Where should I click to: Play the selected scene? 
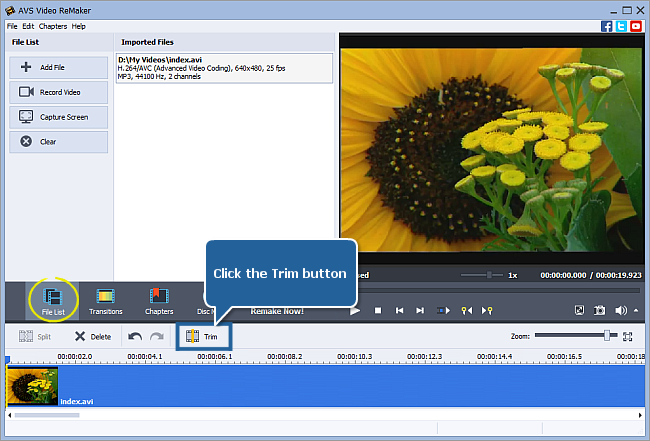[x=443, y=310]
